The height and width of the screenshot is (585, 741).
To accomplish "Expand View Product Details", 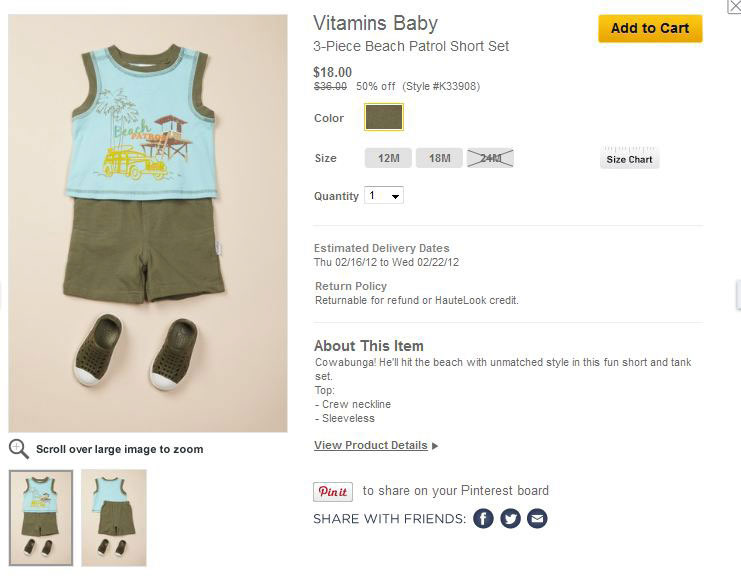I will 370,445.
